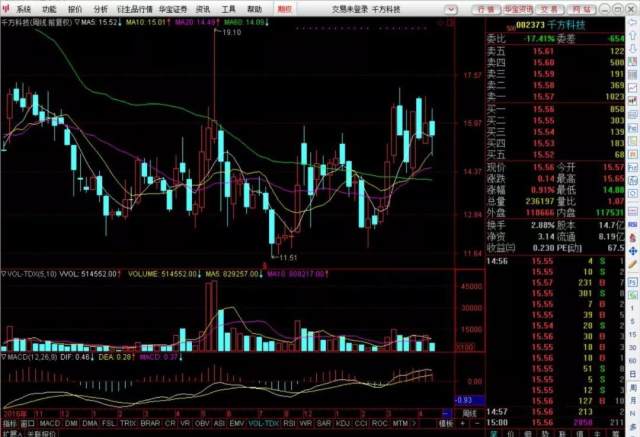Select the pencil drawing tool in sidebar
This screenshot has height=437, width=640.
point(633,264)
